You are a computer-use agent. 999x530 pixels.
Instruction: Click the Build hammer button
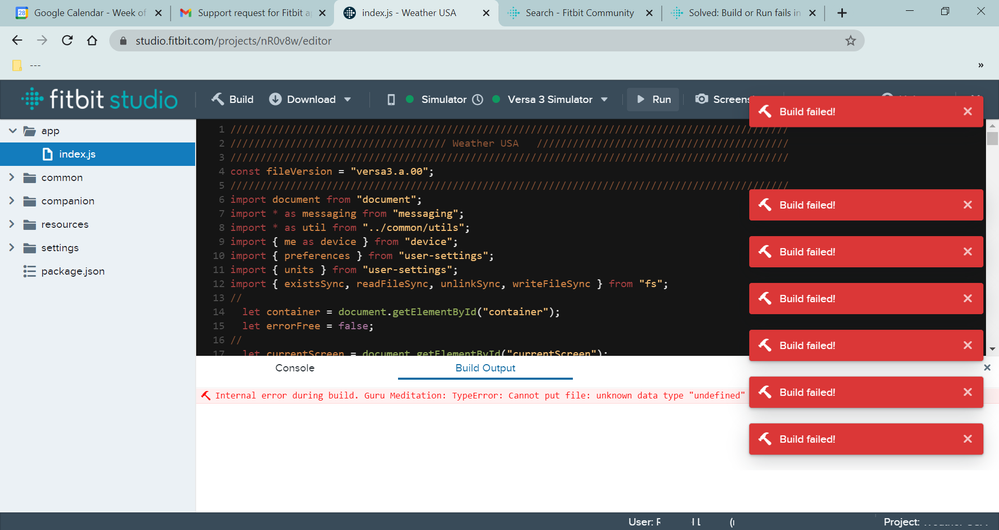[x=232, y=100]
